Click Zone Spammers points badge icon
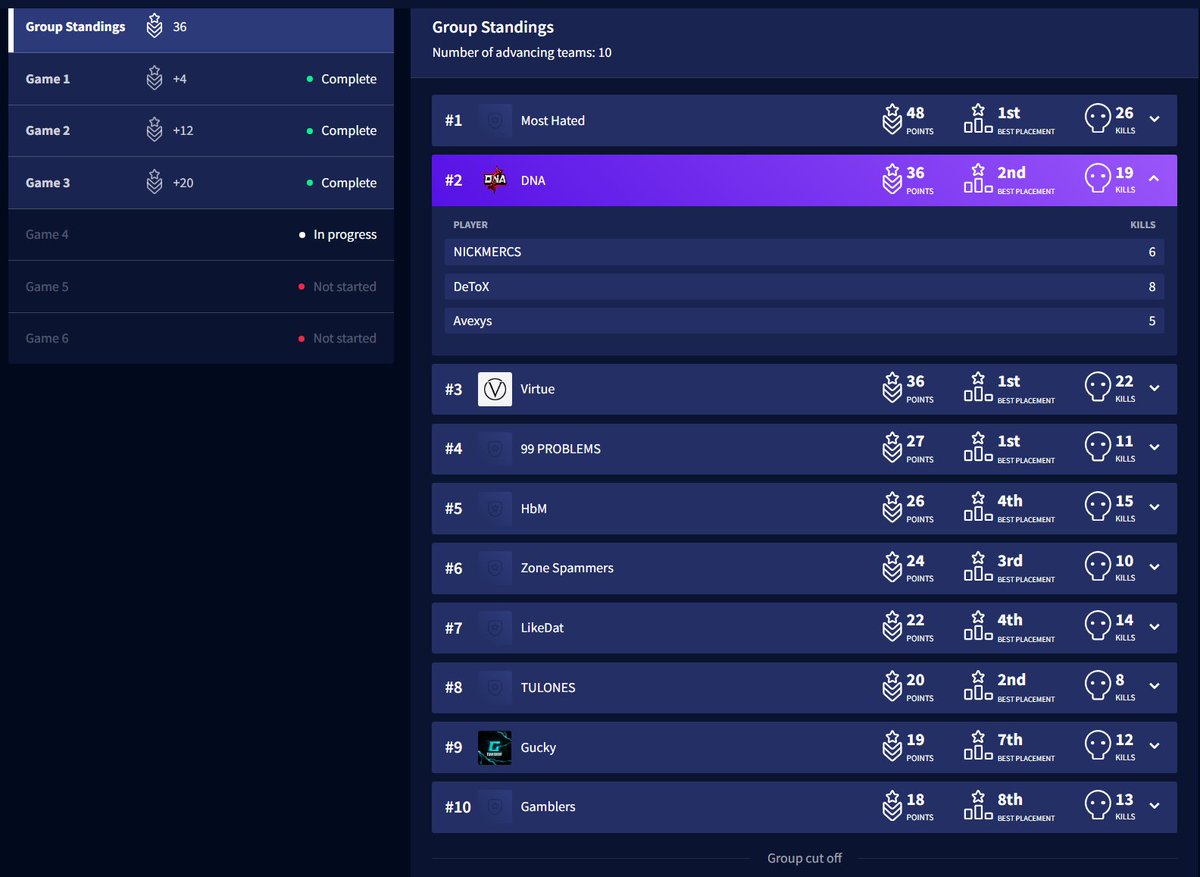This screenshot has height=877, width=1200. [x=892, y=567]
